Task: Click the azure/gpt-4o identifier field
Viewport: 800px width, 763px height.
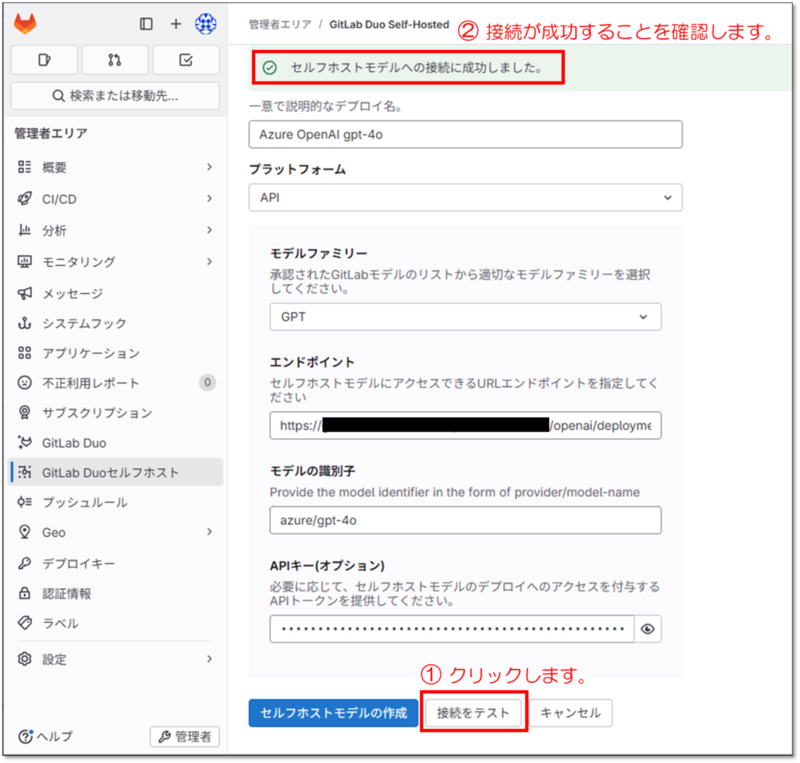Action: [x=465, y=520]
